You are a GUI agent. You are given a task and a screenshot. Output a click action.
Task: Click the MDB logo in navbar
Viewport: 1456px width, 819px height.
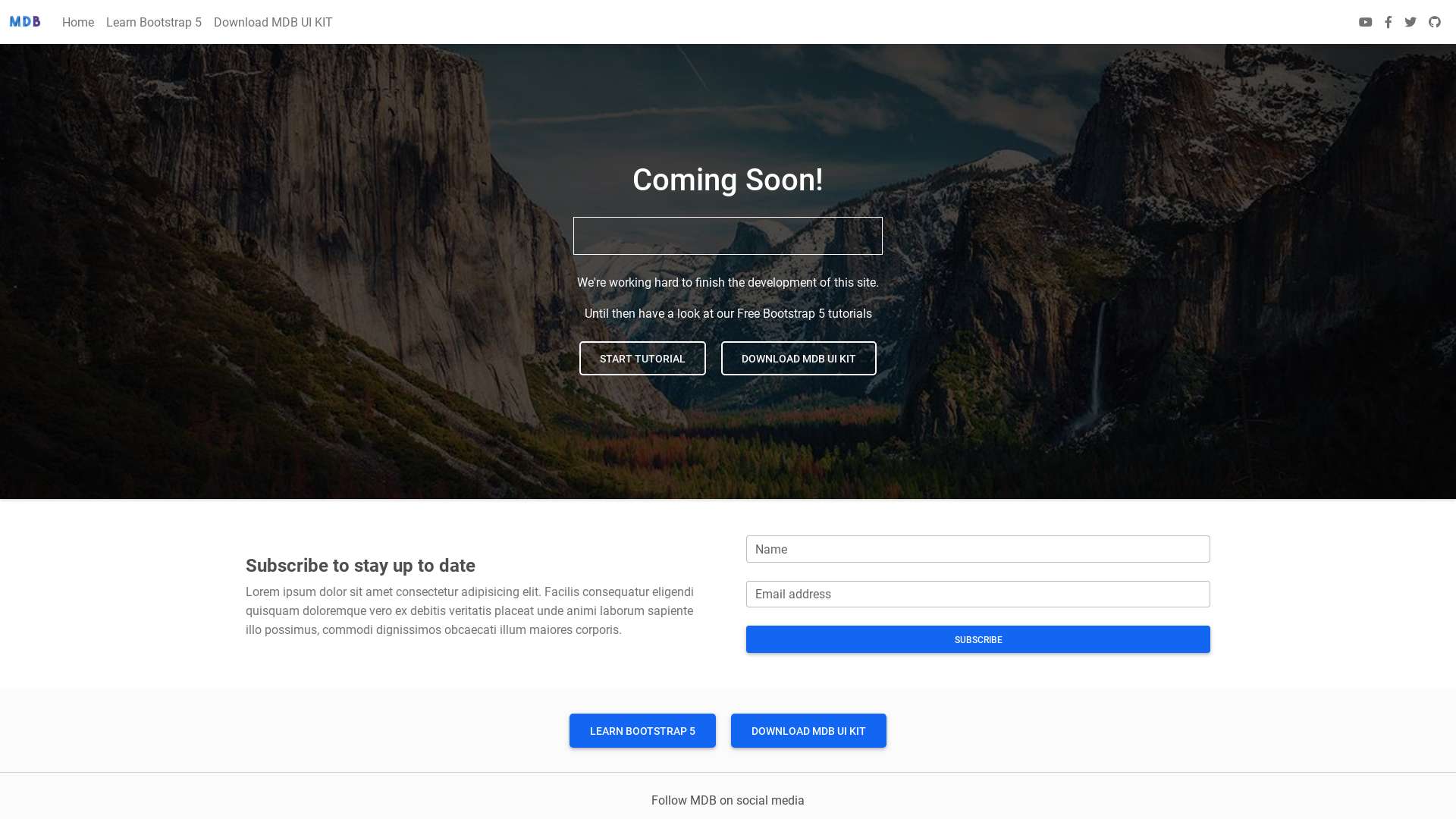25,22
